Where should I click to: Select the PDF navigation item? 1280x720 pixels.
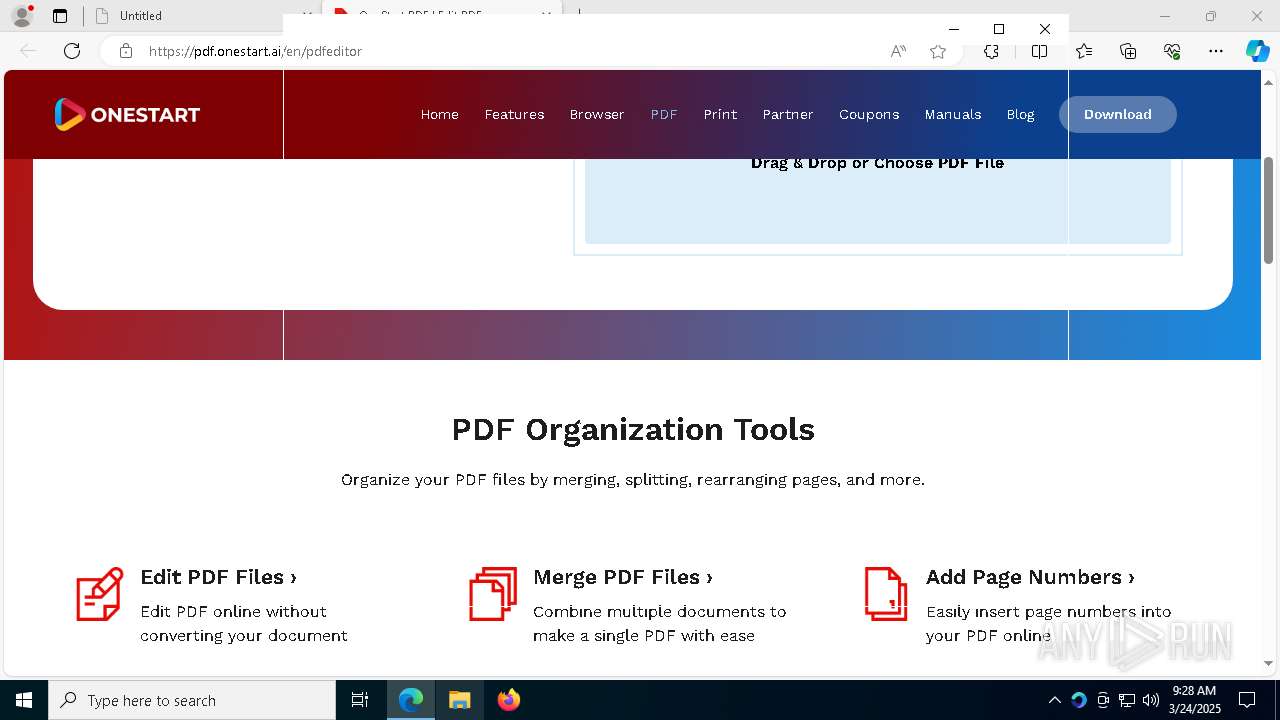pyautogui.click(x=664, y=114)
